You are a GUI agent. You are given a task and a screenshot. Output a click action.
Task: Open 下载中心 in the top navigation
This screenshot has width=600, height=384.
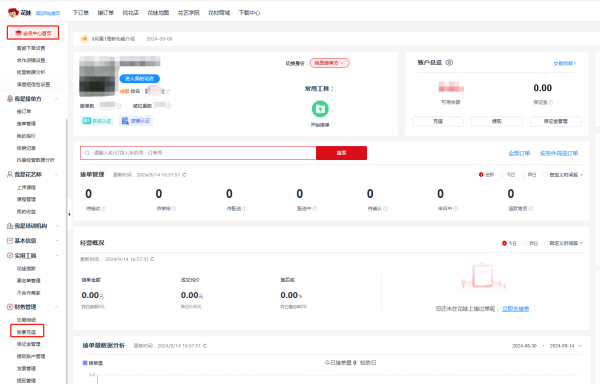(249, 13)
